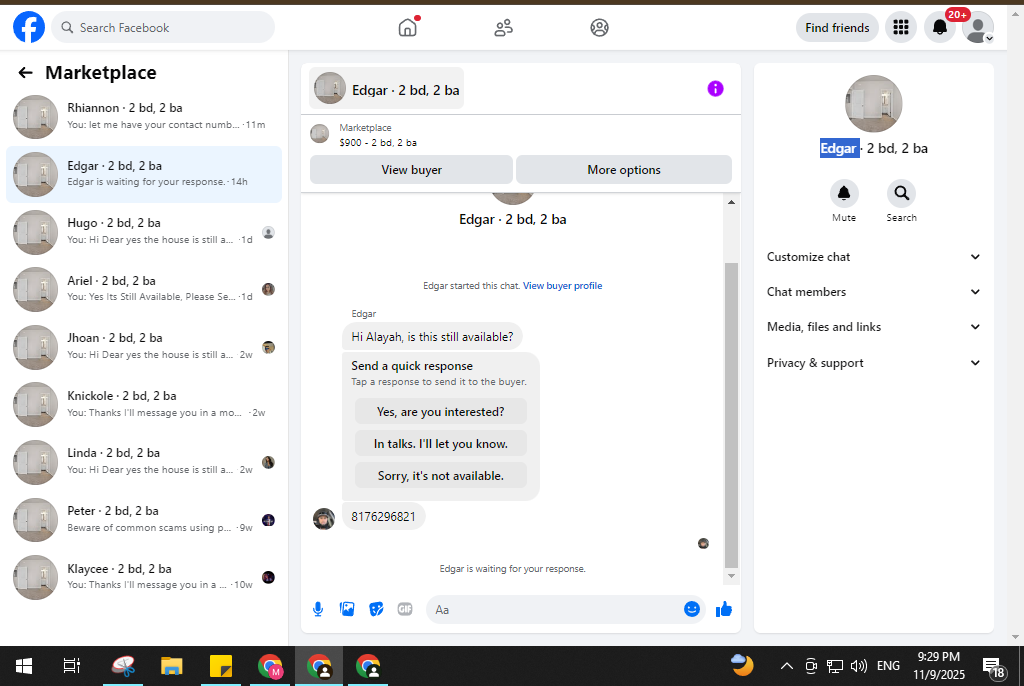The height and width of the screenshot is (686, 1024).
Task: Open File Explorer from the taskbar
Action: click(x=172, y=666)
